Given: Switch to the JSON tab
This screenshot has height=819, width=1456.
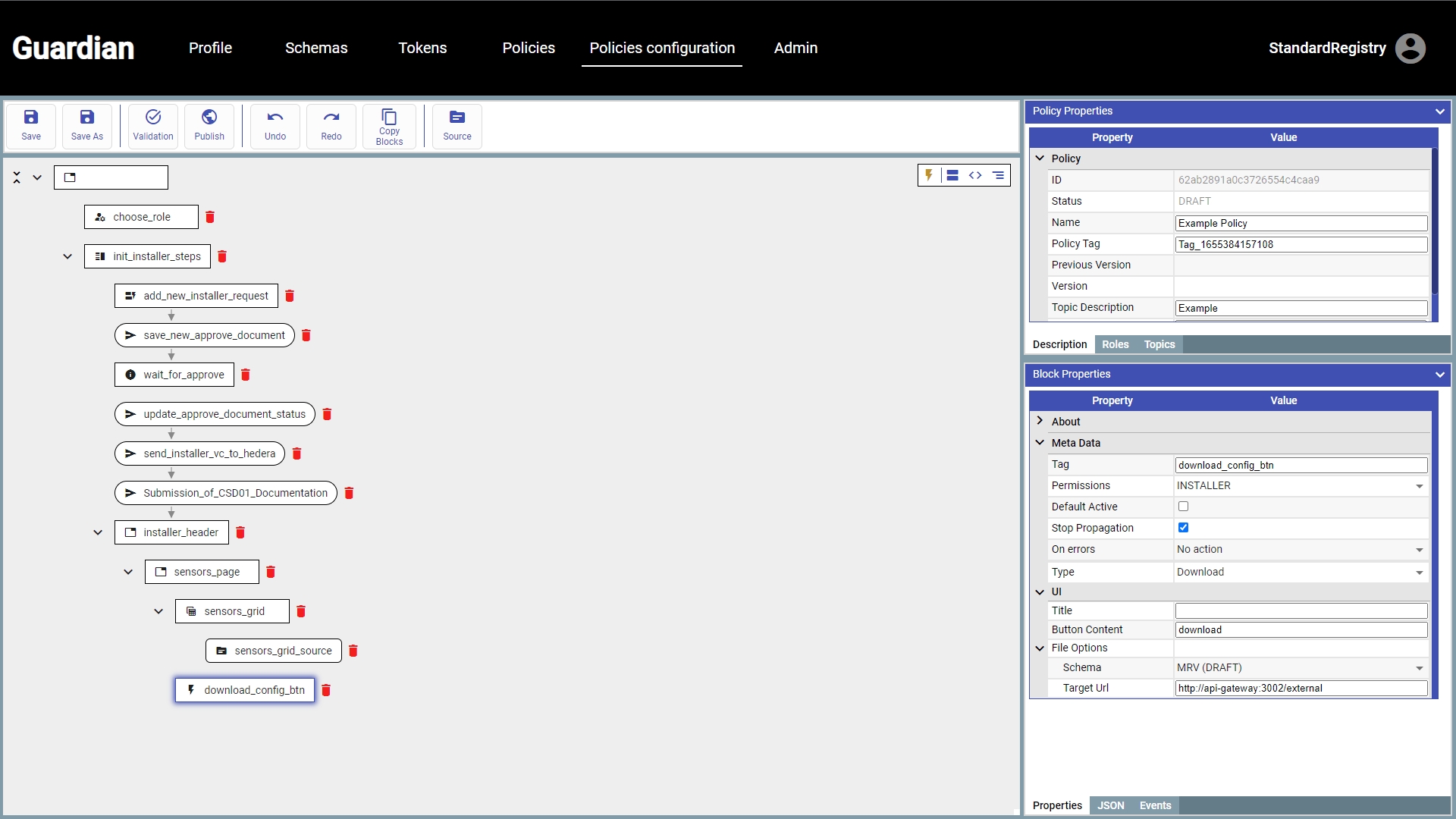Looking at the screenshot, I should click(1110, 805).
